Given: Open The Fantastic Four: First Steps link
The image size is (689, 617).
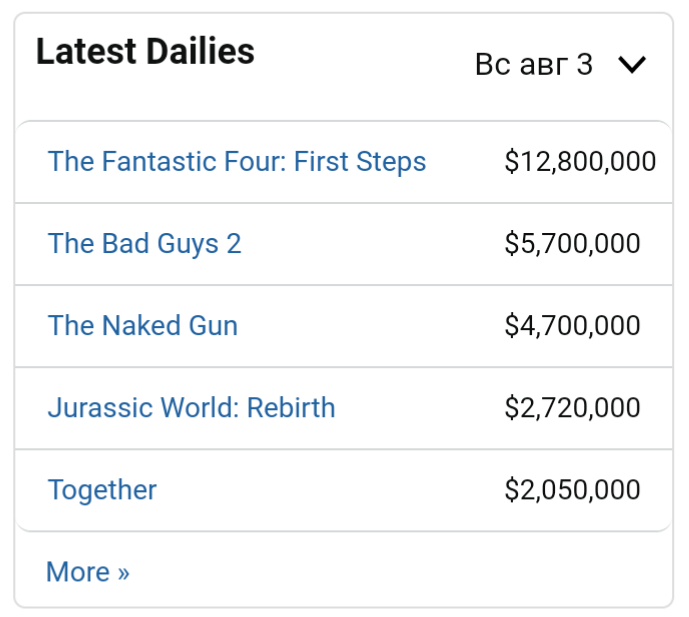Looking at the screenshot, I should tap(237, 161).
